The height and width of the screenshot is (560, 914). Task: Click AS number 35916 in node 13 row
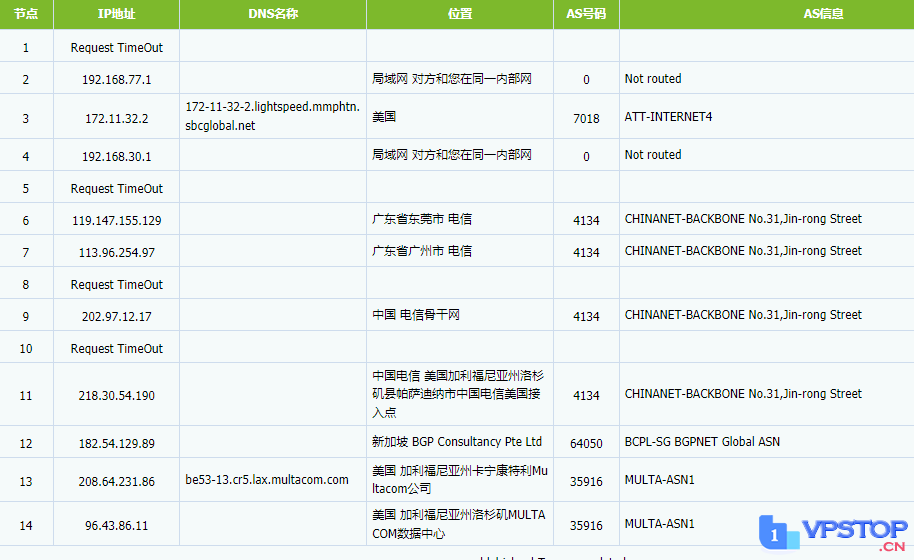tap(586, 482)
